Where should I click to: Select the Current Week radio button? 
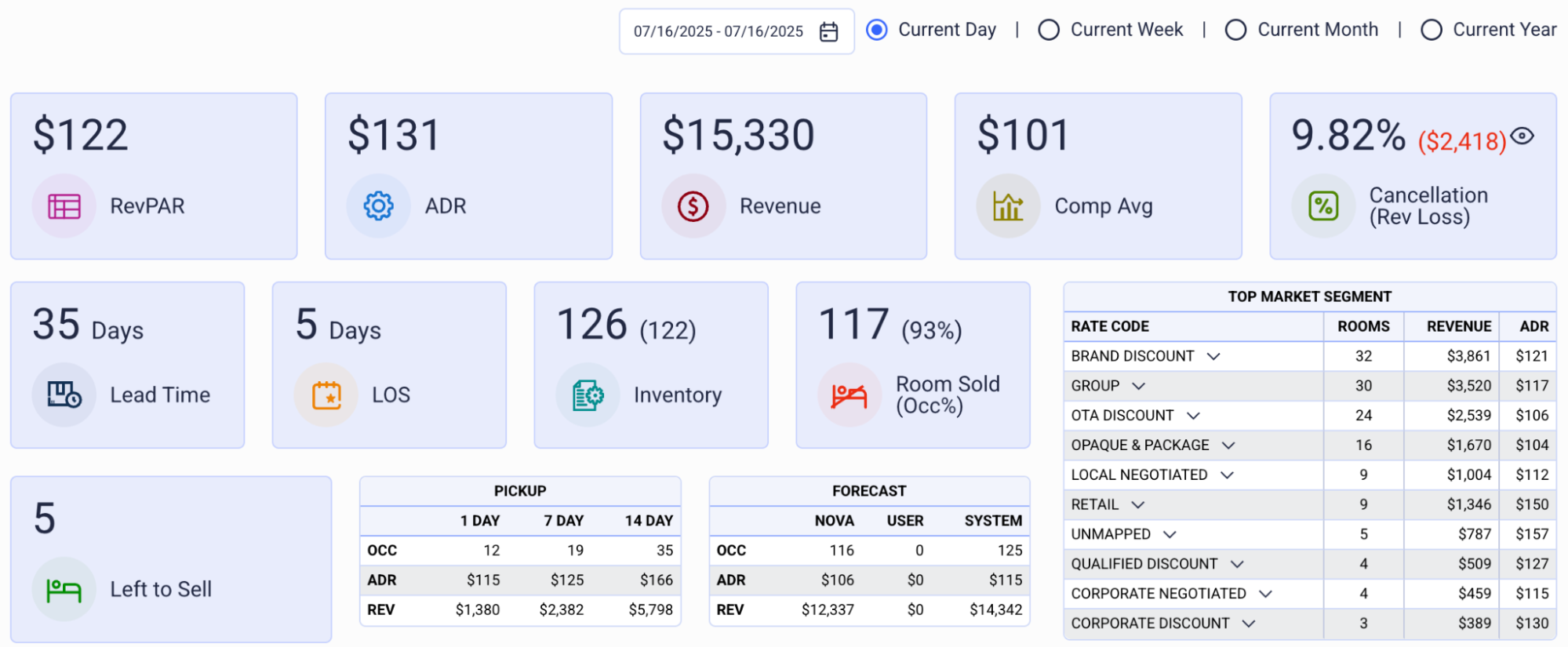point(1049,30)
